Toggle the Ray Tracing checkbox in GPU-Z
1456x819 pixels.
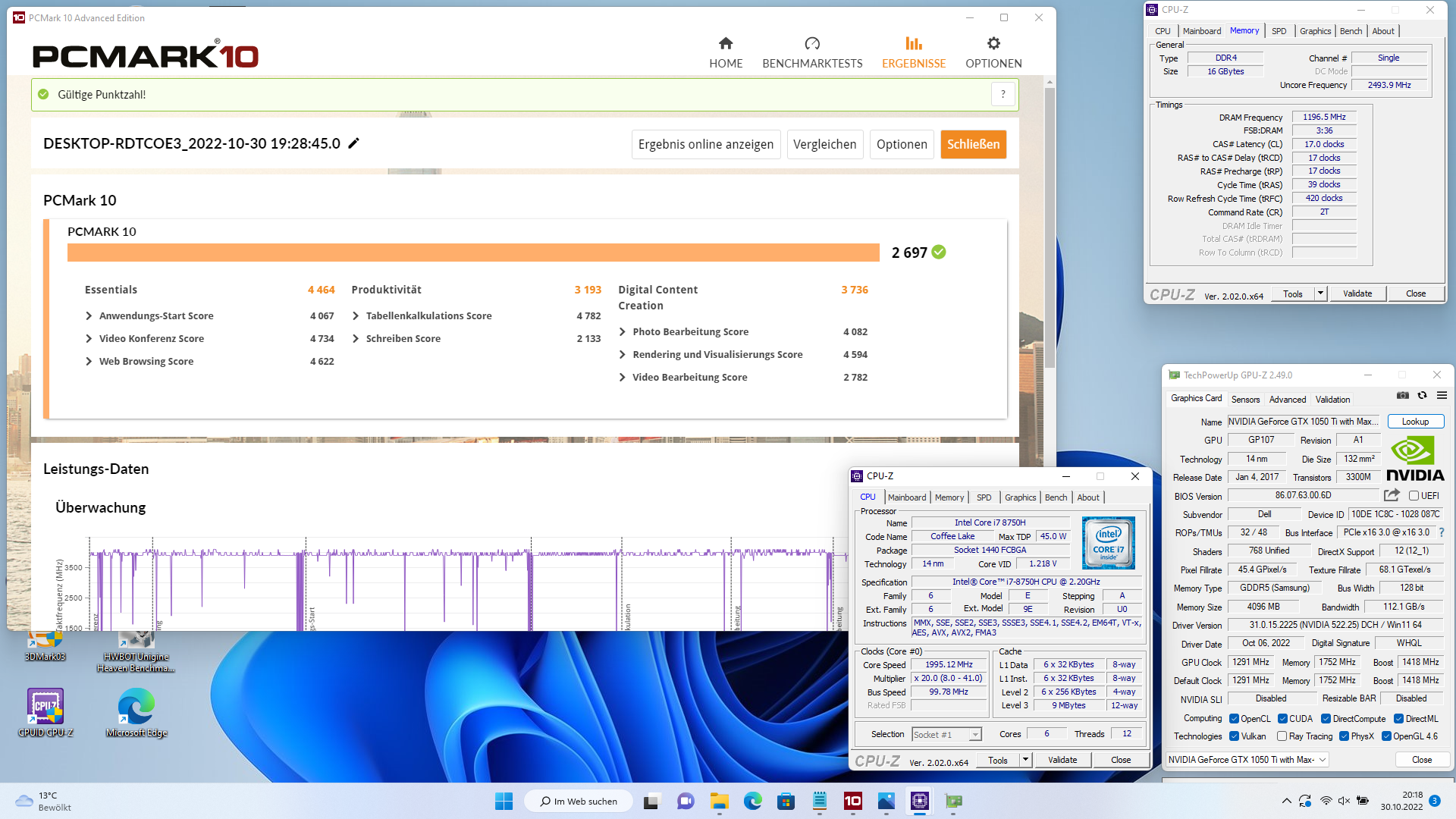[1282, 736]
